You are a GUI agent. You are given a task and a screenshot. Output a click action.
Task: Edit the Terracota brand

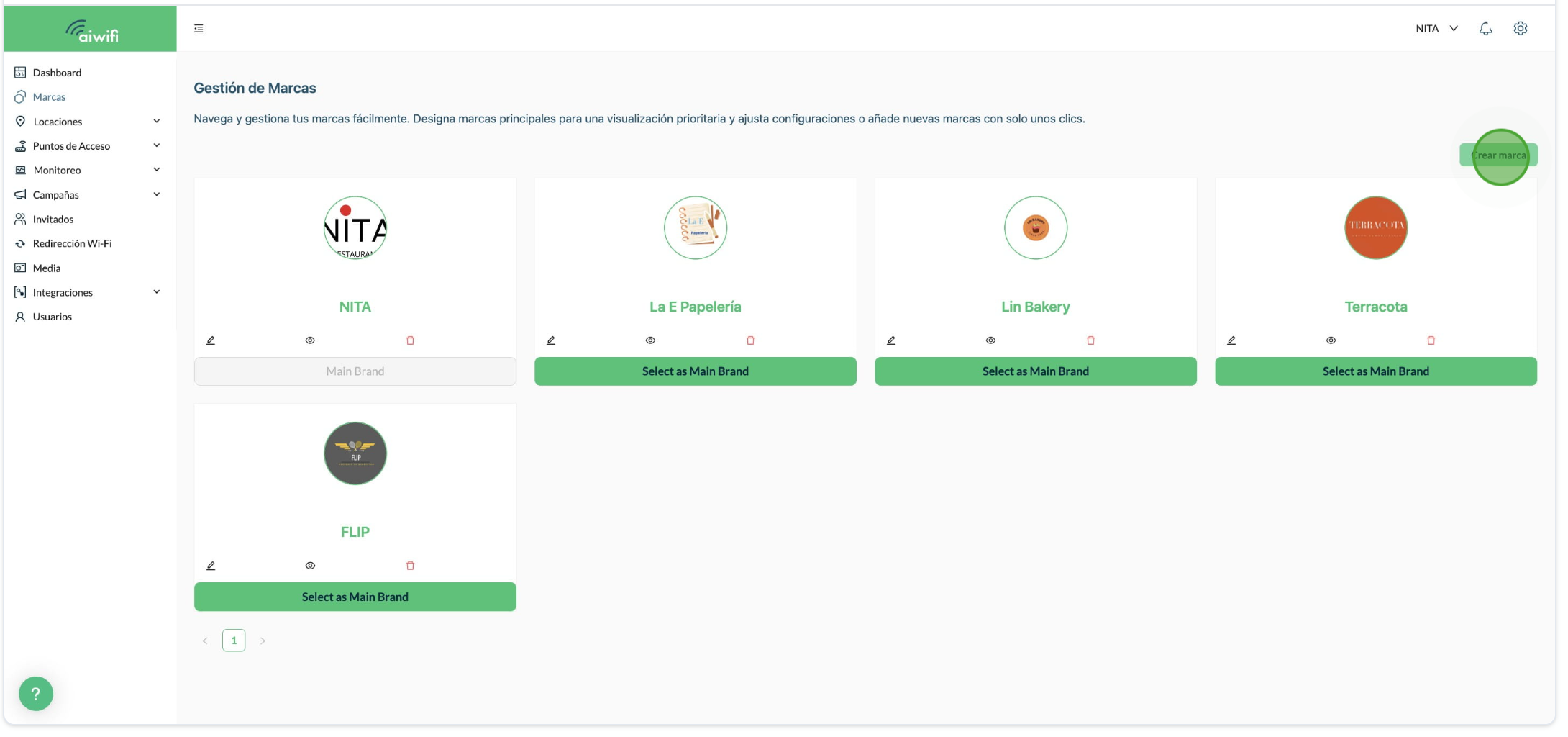point(1231,340)
